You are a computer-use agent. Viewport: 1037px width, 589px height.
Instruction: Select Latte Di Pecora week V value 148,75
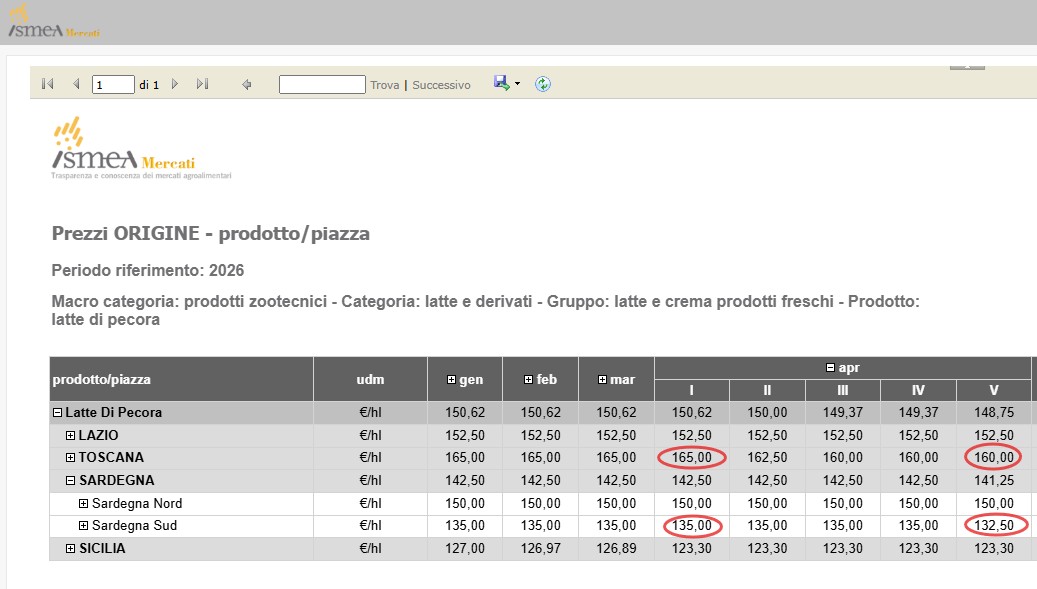(994, 412)
